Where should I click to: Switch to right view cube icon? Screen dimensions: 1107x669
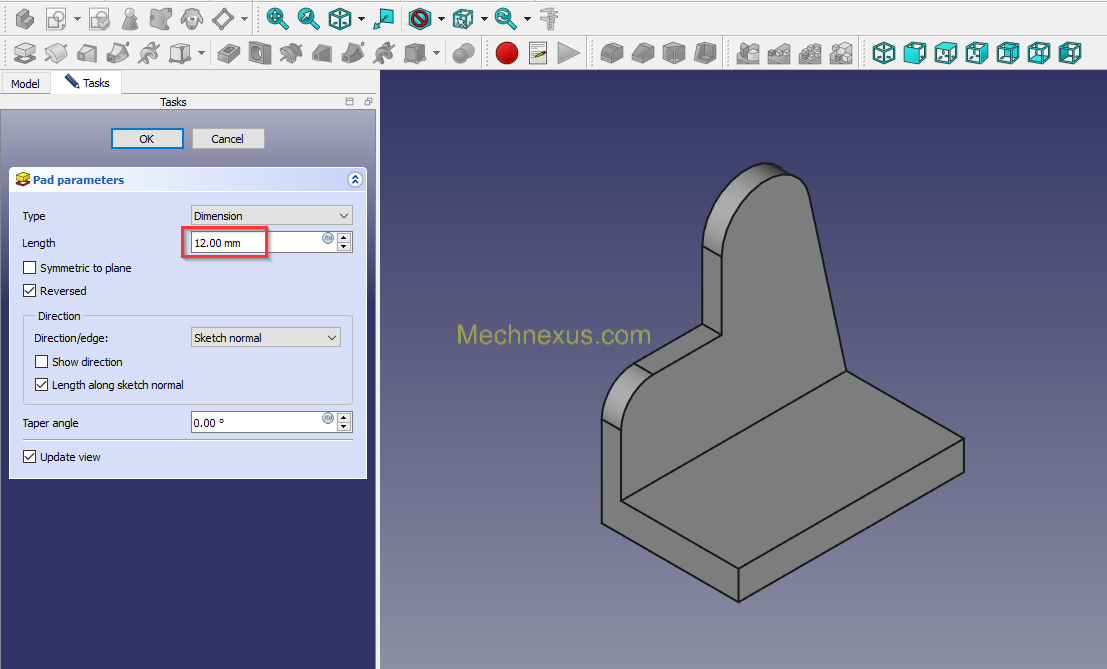click(x=977, y=54)
